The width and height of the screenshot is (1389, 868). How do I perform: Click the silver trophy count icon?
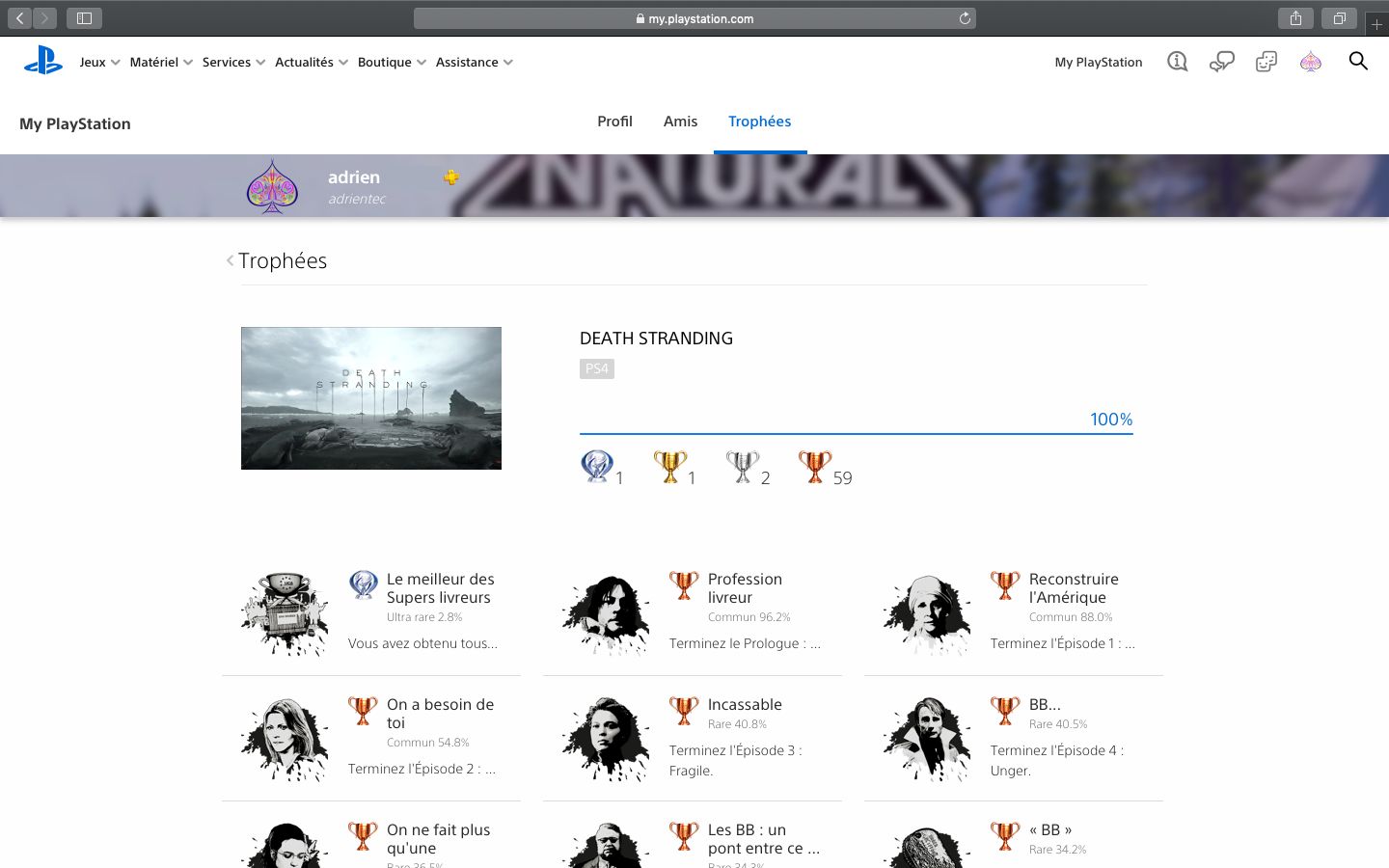(743, 467)
